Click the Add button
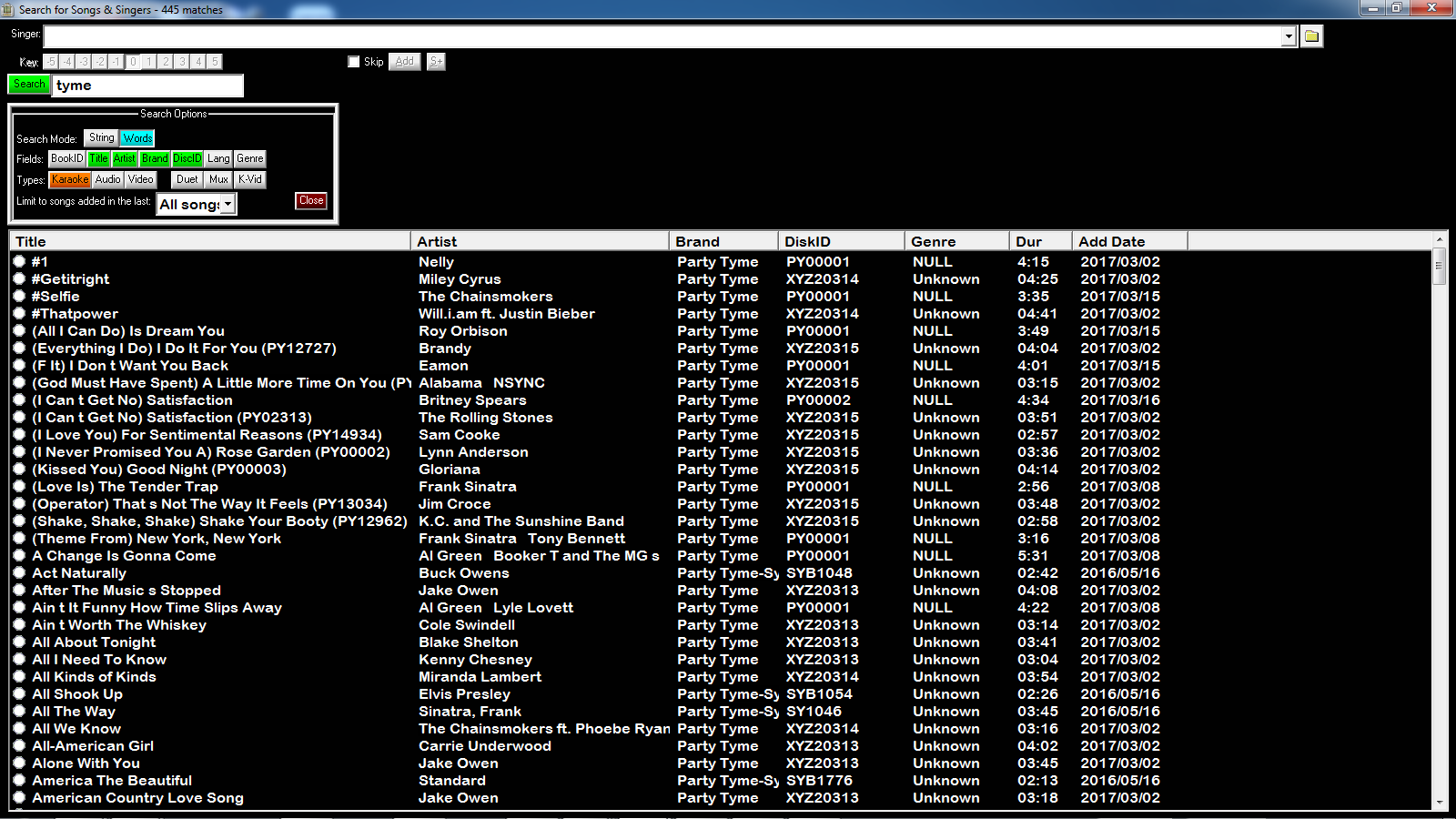Viewport: 1456px width, 819px height. coord(405,62)
